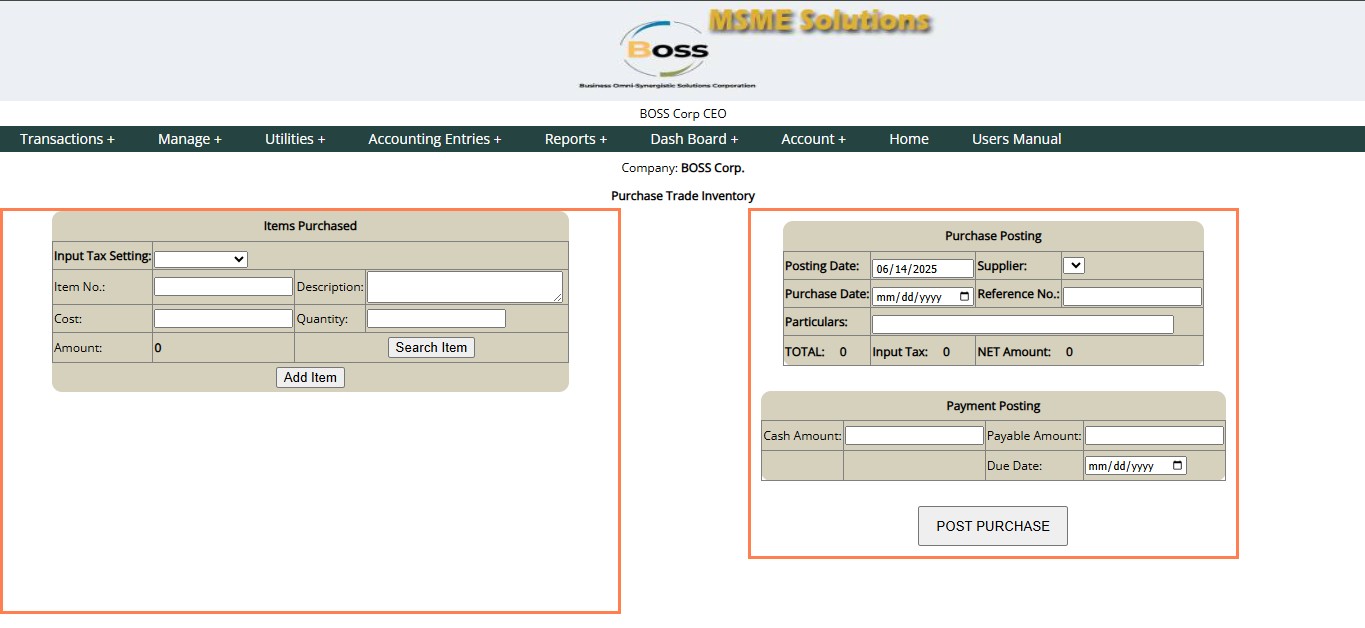The image size is (1365, 628).
Task: Go to Home in navigation bar
Action: 909,139
